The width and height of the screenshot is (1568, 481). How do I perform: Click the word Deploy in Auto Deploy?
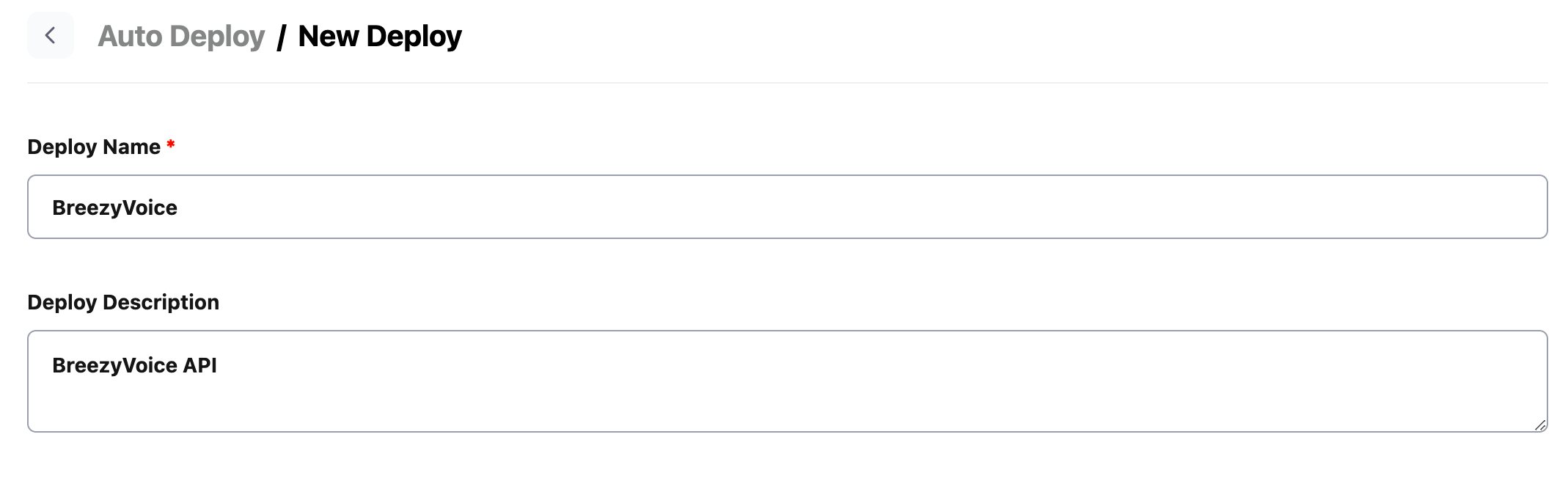(x=218, y=36)
